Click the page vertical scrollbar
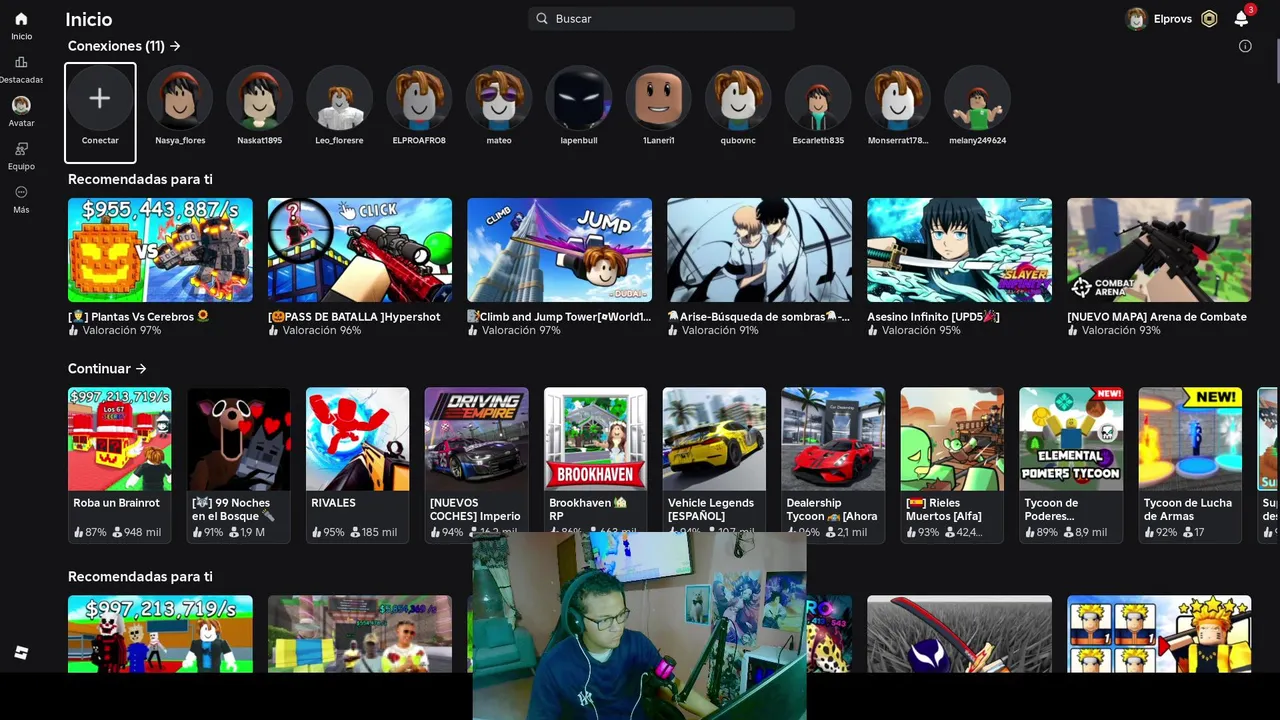 pos(1276,60)
